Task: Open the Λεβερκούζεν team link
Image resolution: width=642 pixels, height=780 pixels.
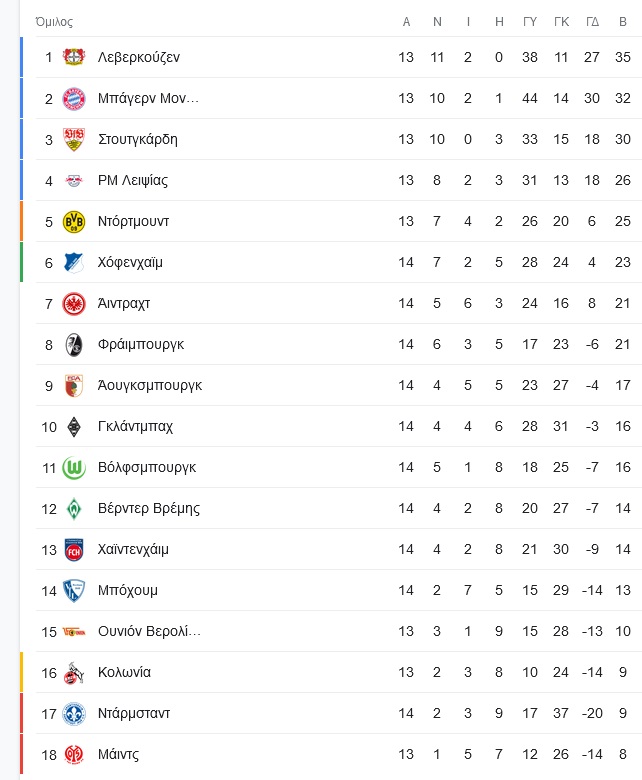Action: click(x=139, y=57)
